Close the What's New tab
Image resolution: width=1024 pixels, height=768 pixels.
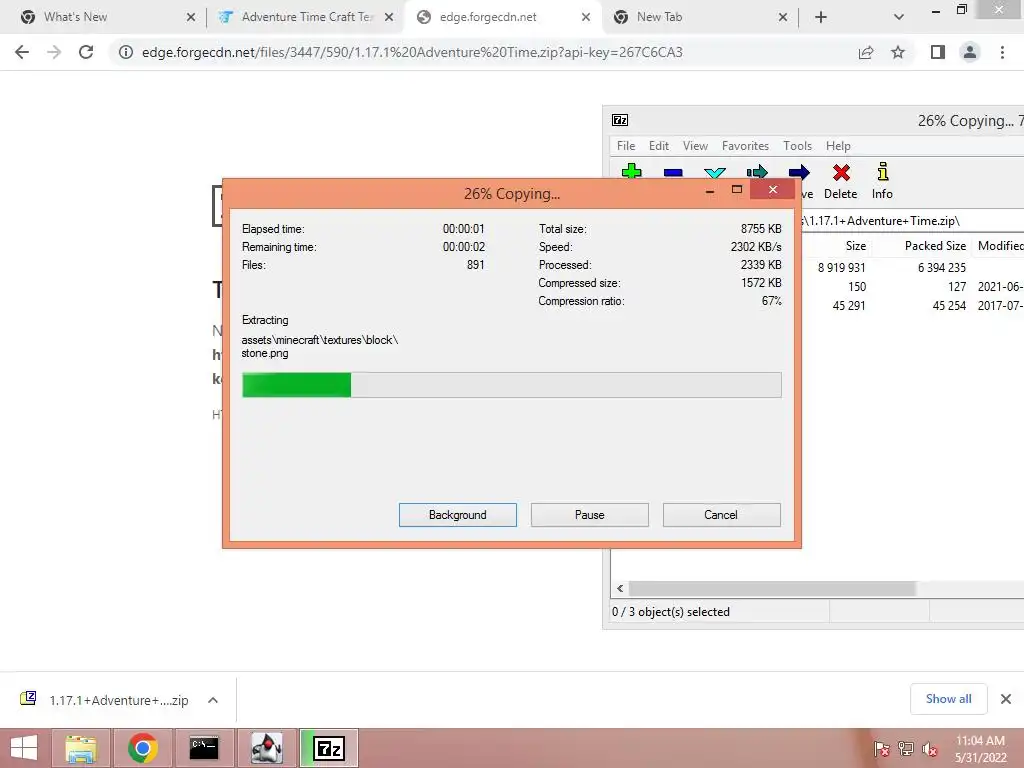click(x=191, y=18)
